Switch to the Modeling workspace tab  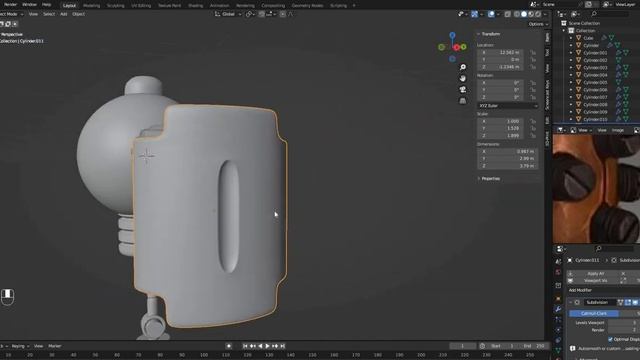[91, 6]
